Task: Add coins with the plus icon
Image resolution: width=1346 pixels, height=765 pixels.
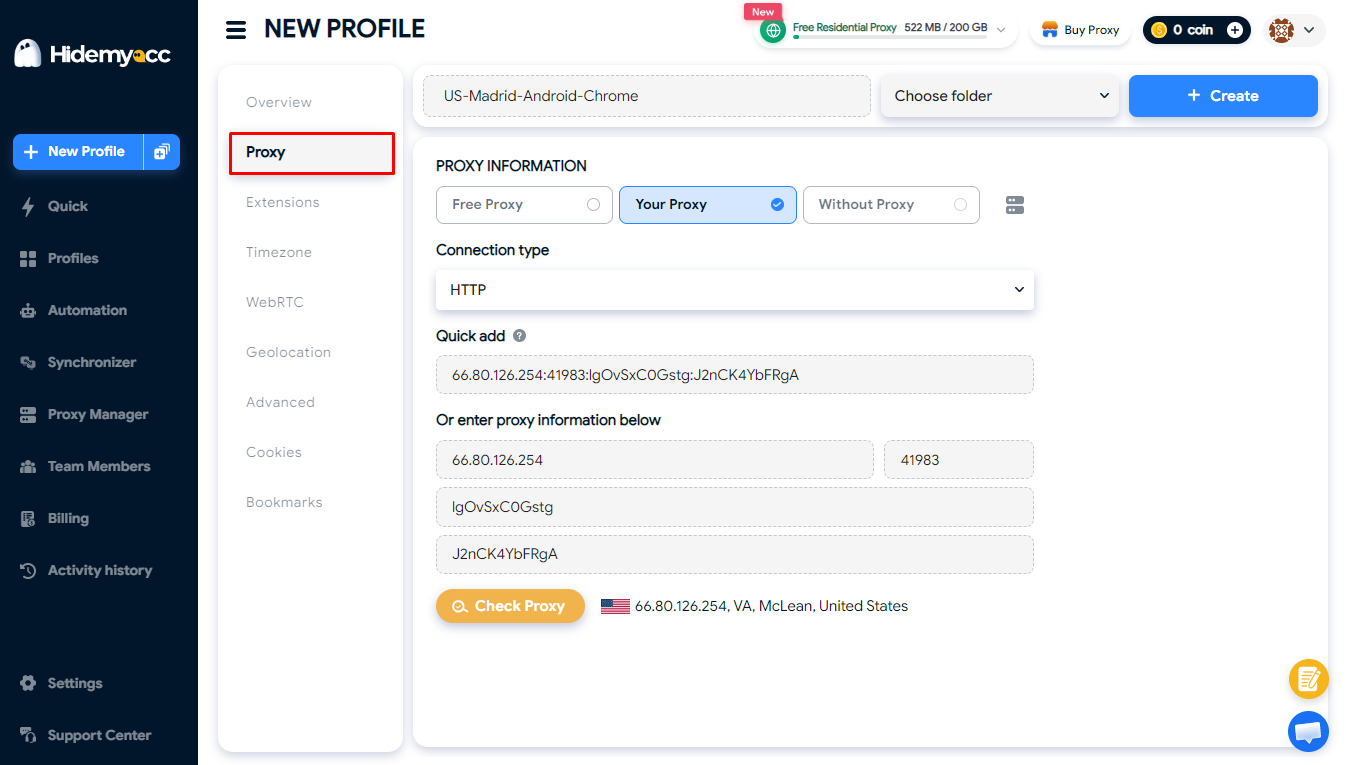Action: (x=1236, y=30)
